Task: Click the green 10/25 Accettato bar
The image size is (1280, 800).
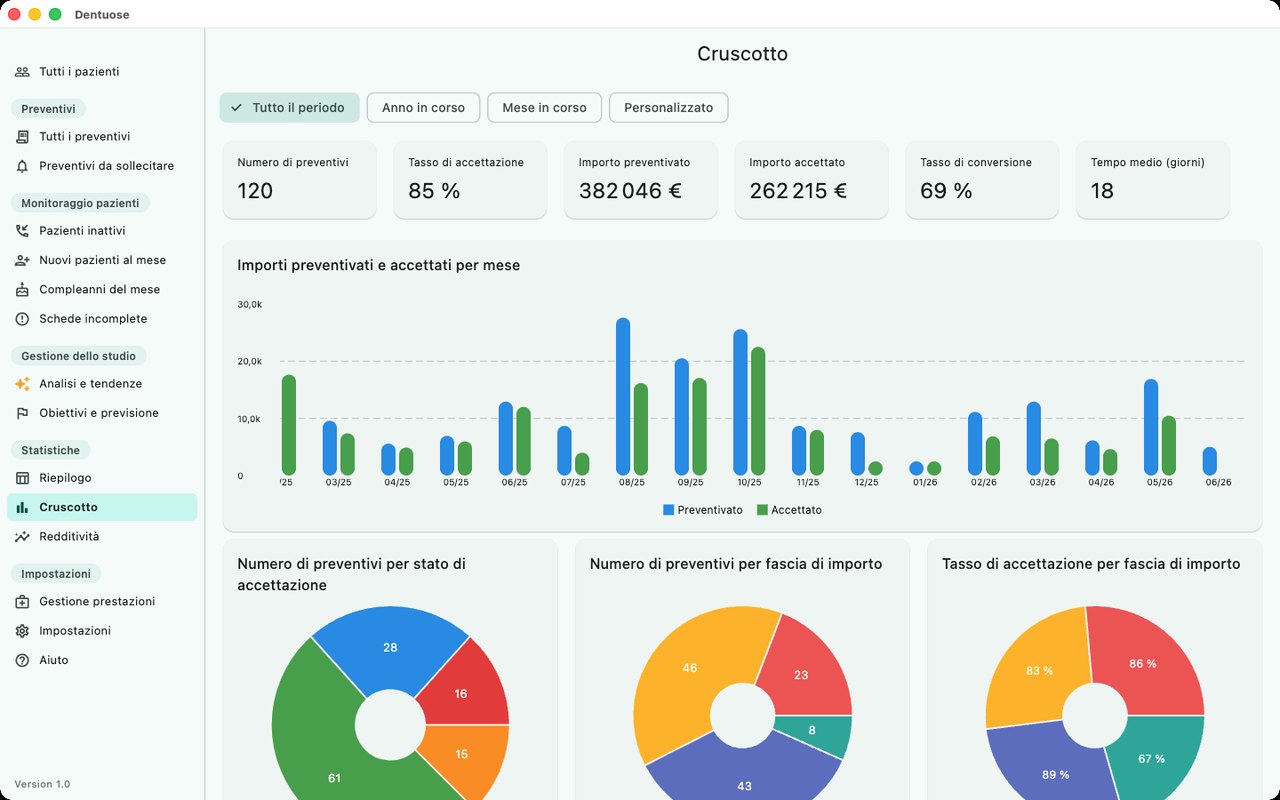Action: 758,411
